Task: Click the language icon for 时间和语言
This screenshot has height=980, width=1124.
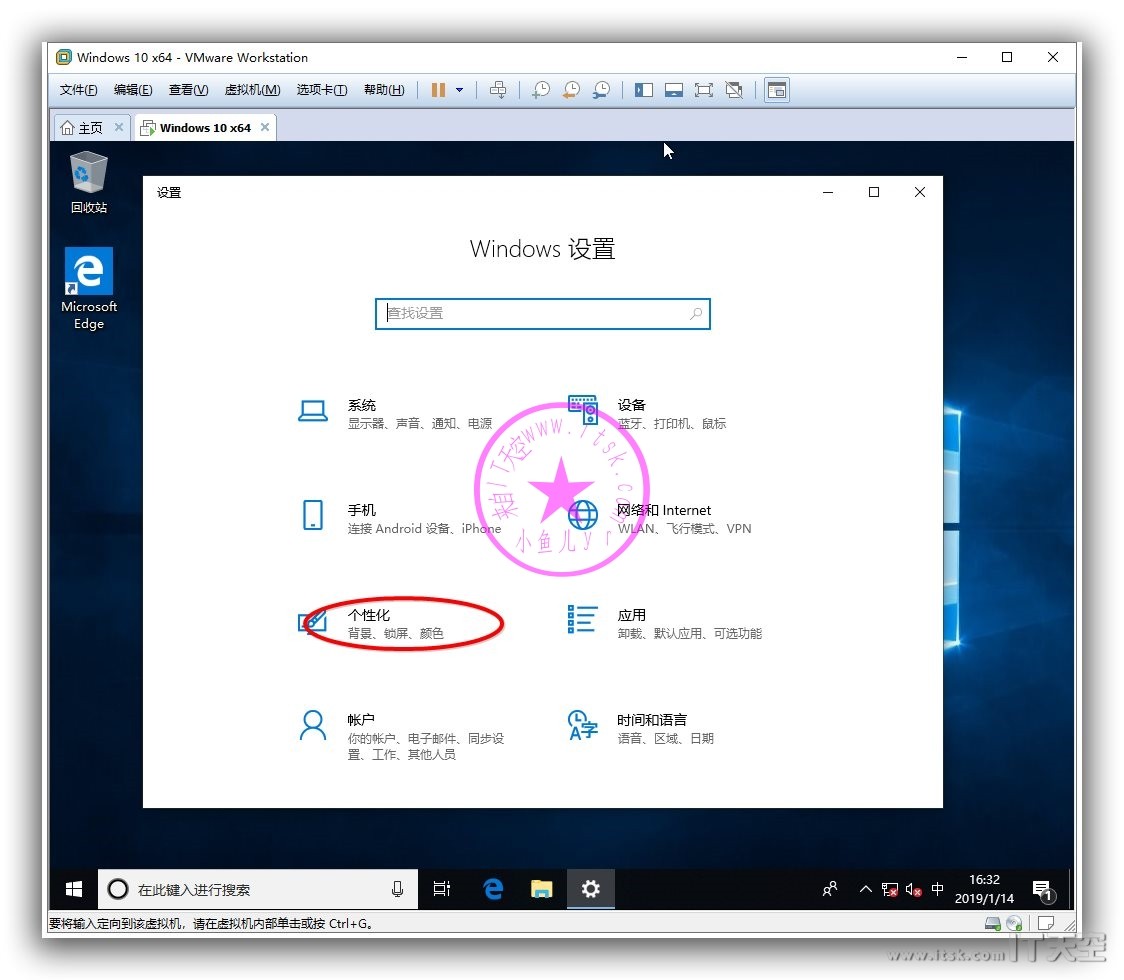Action: 582,725
